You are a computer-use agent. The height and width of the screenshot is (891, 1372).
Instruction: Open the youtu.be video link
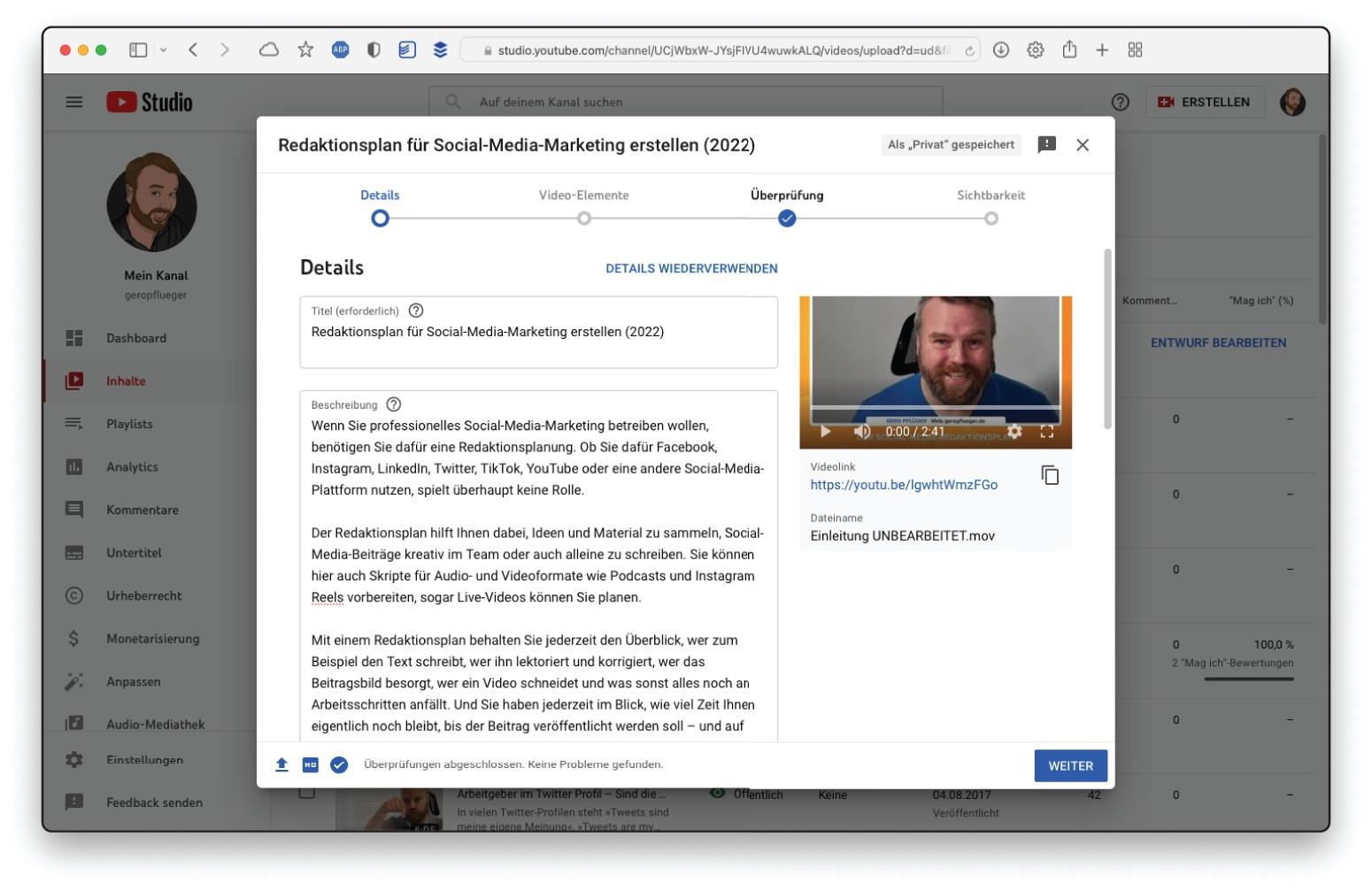(904, 485)
